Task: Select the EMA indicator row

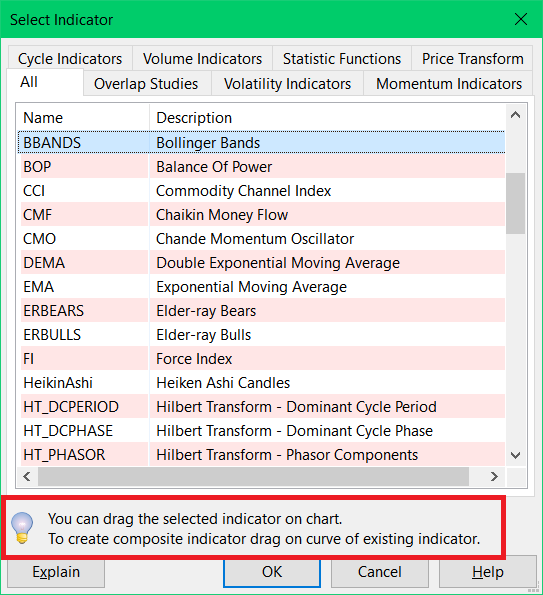Action: click(x=261, y=287)
